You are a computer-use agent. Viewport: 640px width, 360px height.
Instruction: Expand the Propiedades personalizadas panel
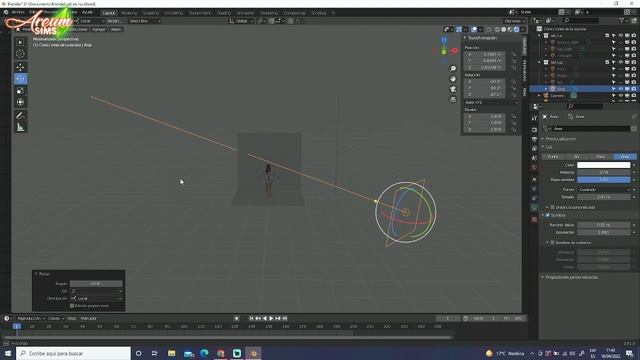(571, 277)
